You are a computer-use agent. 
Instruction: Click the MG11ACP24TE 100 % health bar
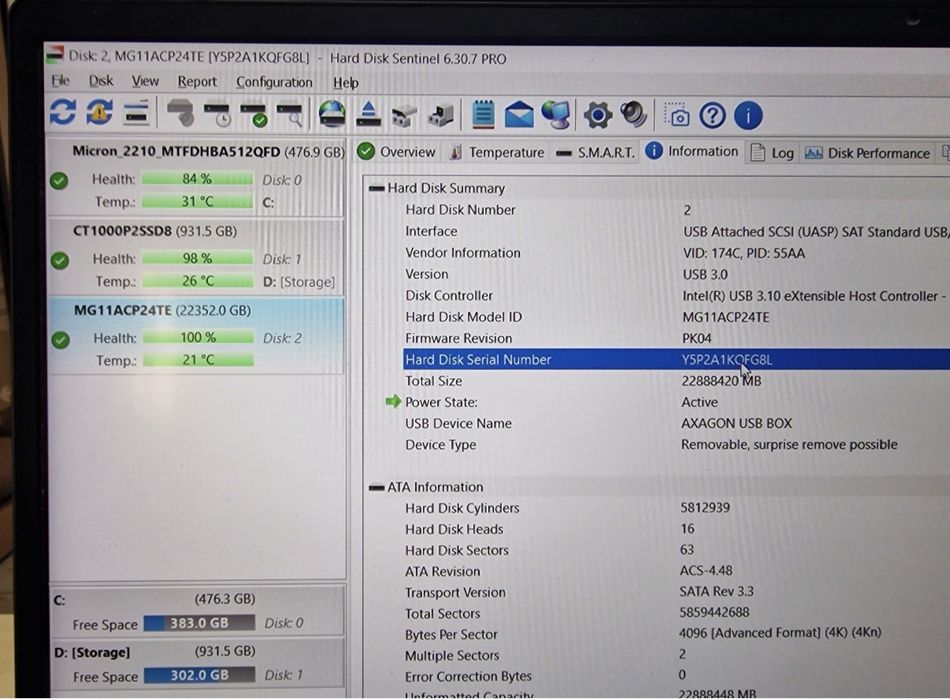coord(199,338)
